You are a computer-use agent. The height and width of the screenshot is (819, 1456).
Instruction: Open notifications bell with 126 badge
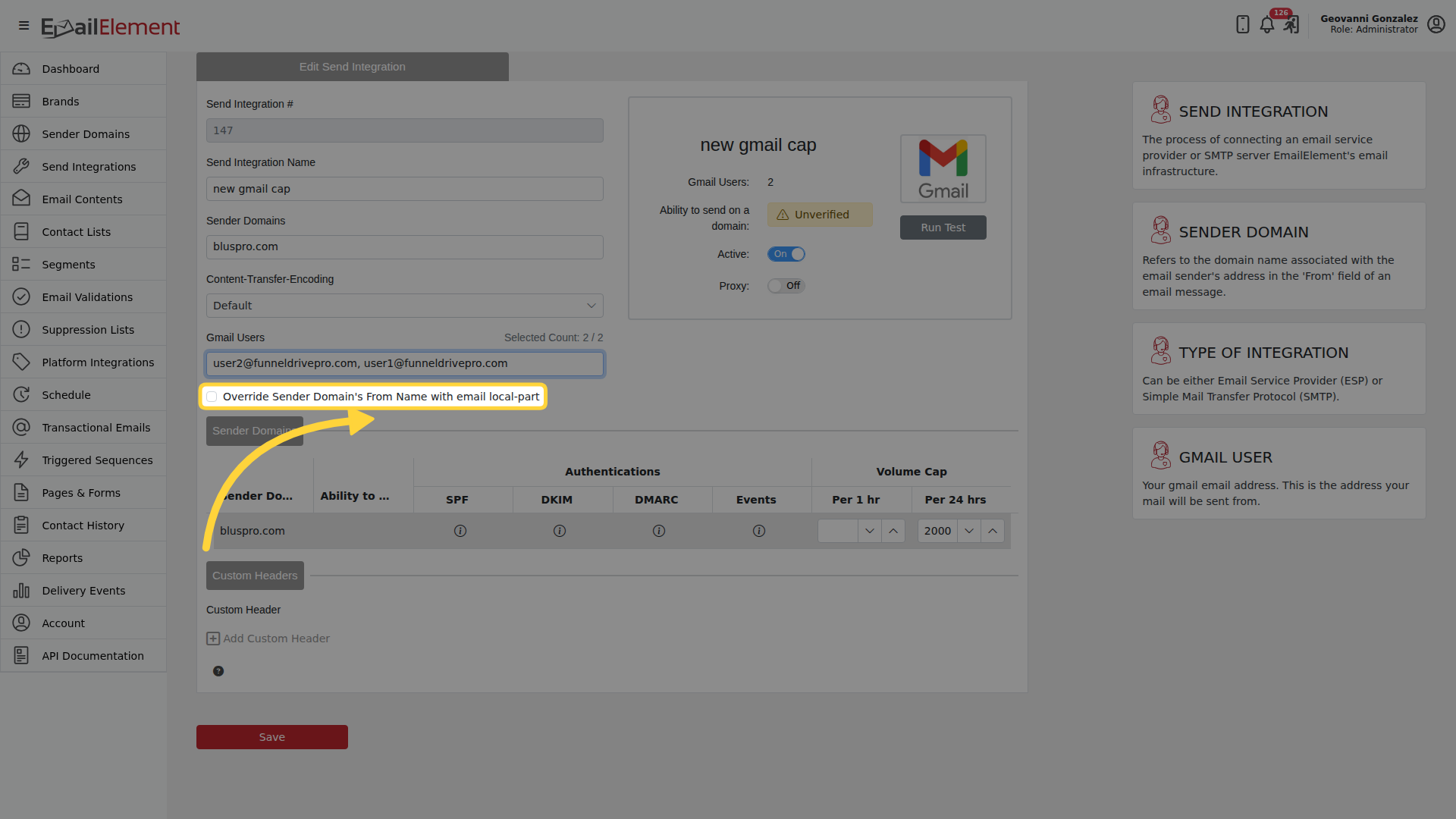1267,24
